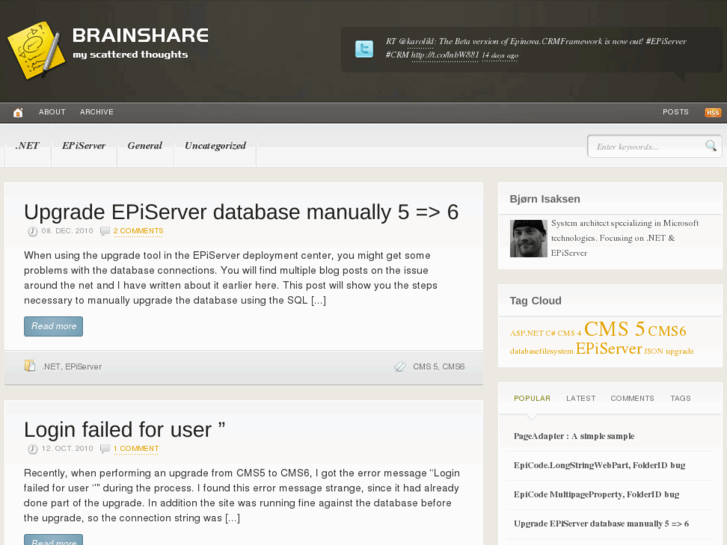The image size is (727, 545).
Task: Click the Brainshare notepad logo icon
Action: tap(36, 50)
